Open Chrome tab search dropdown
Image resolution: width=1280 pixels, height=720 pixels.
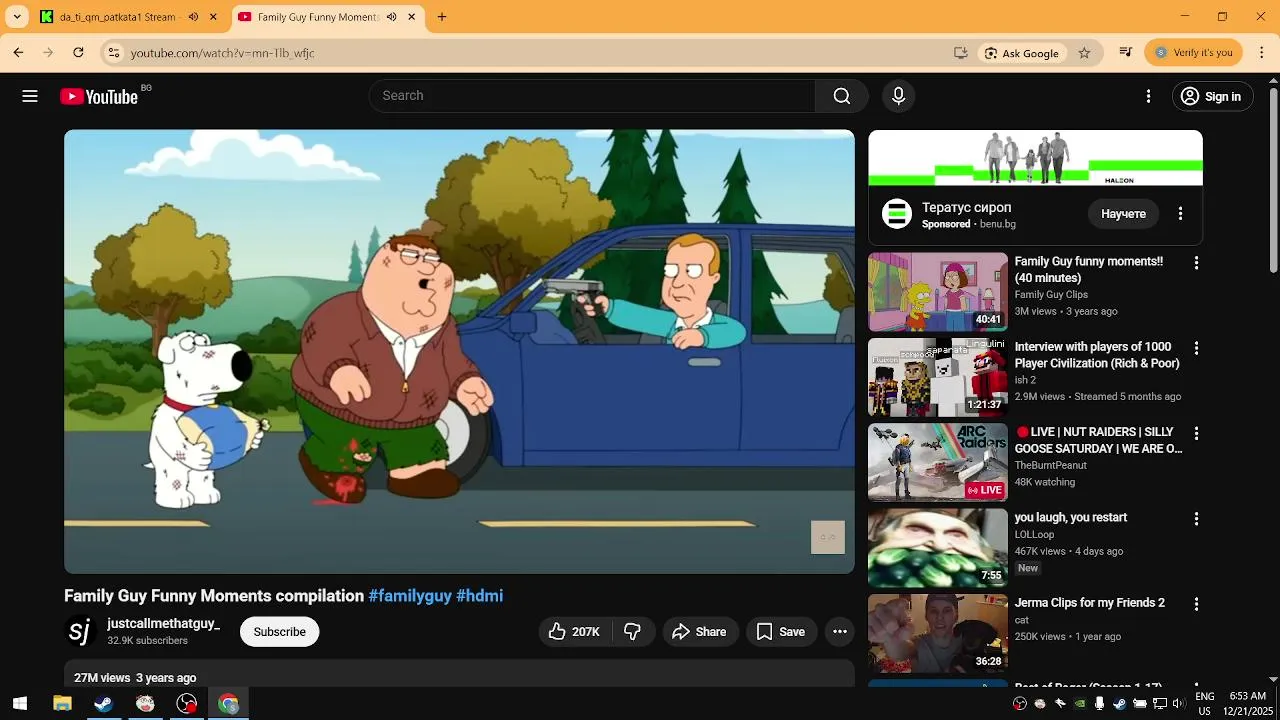tap(16, 17)
